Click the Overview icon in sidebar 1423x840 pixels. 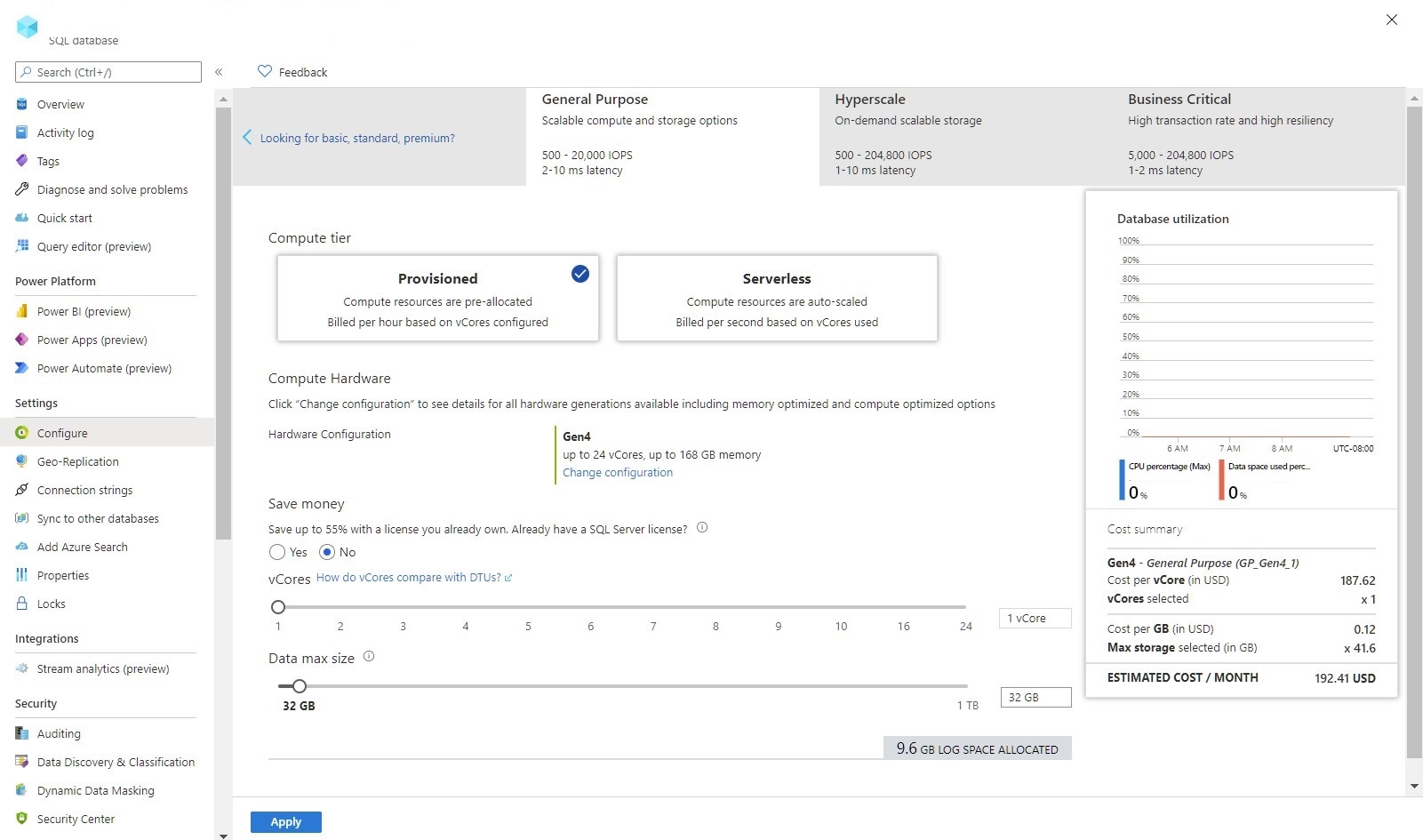pyautogui.click(x=22, y=104)
